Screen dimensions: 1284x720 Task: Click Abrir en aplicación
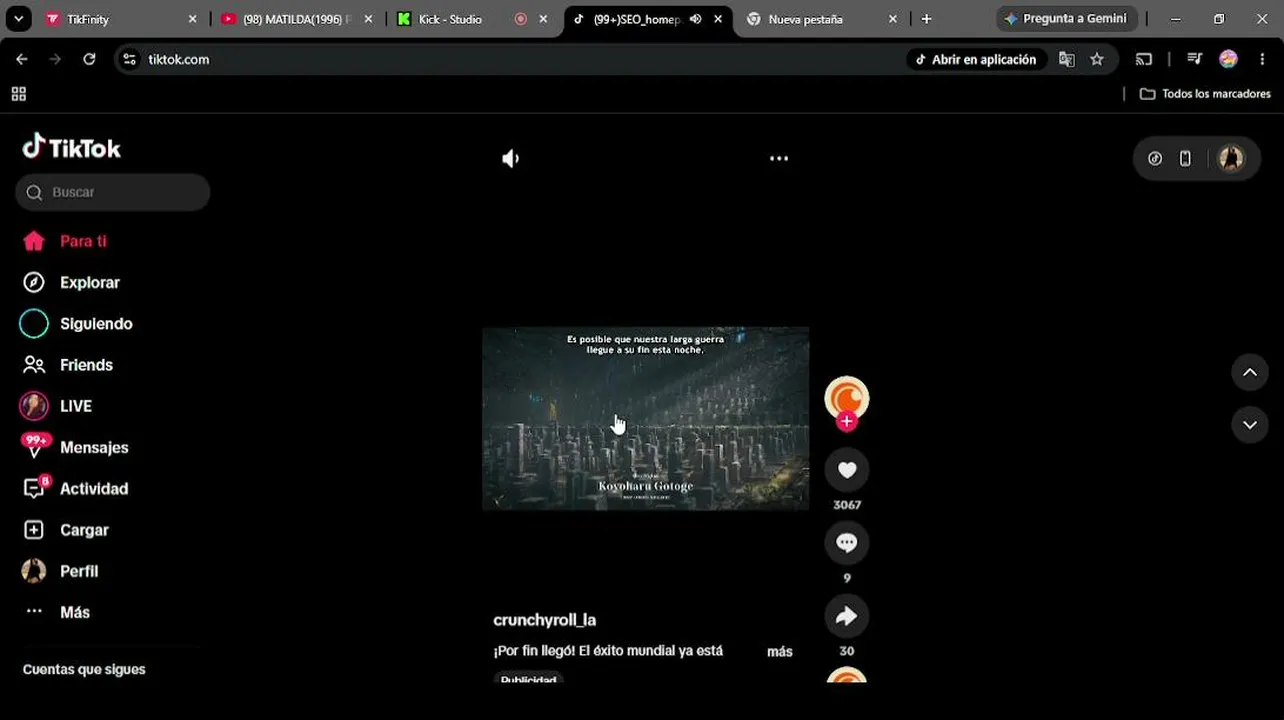[976, 59]
